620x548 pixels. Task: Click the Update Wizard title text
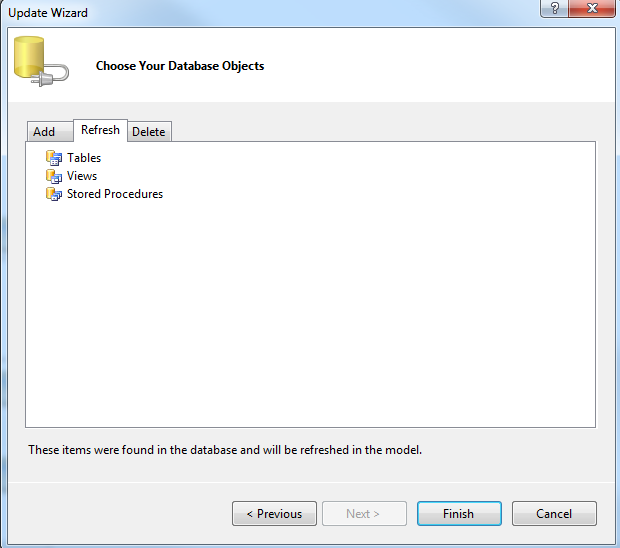tap(48, 13)
